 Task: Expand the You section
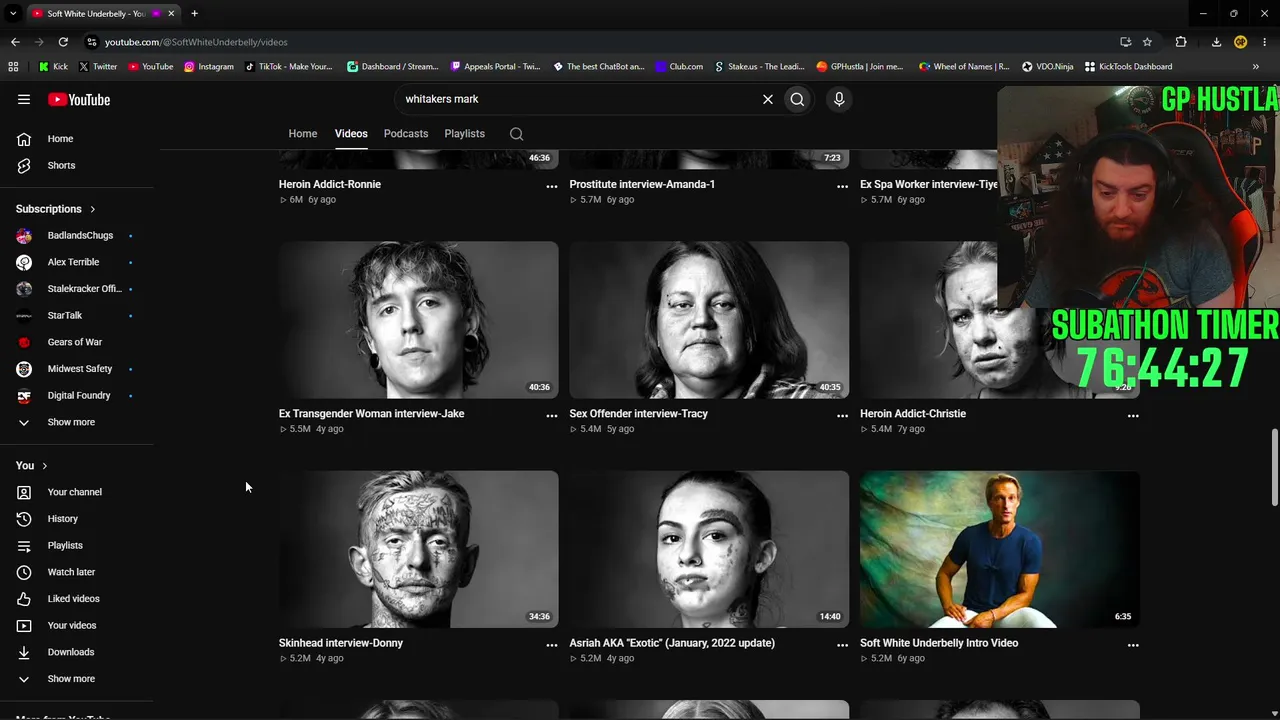32,465
